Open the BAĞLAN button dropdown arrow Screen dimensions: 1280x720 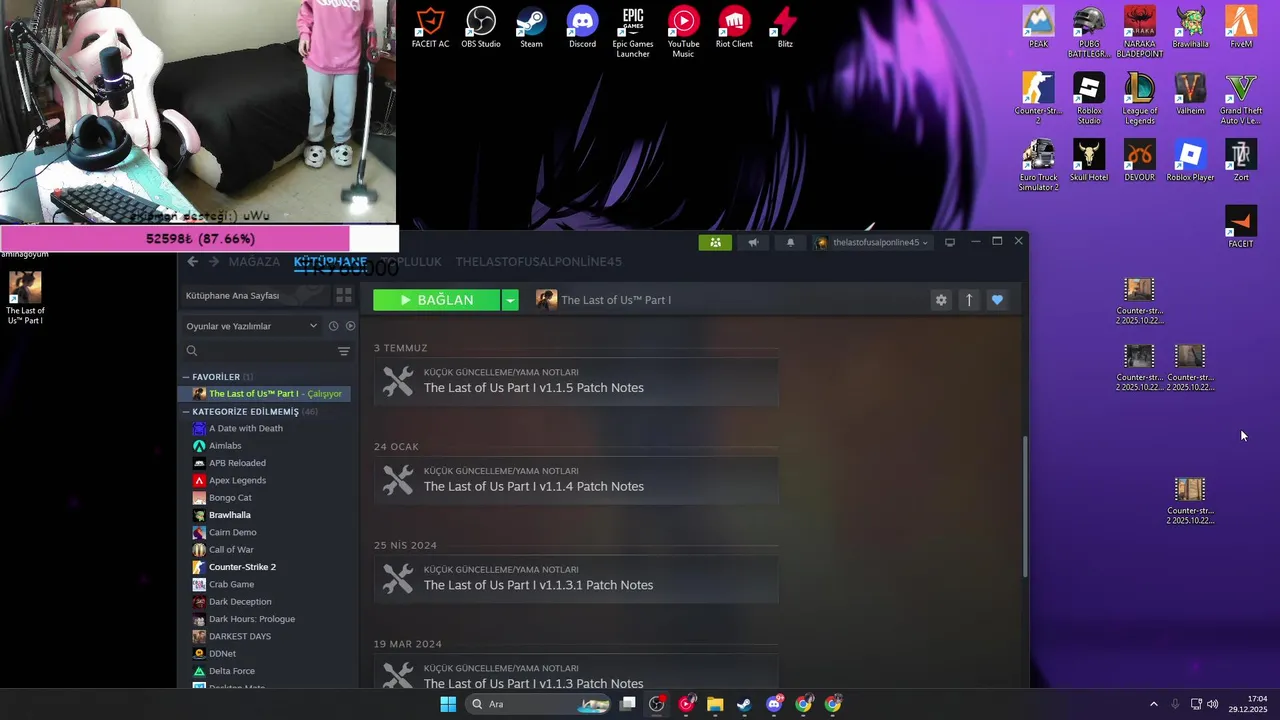[x=510, y=300]
